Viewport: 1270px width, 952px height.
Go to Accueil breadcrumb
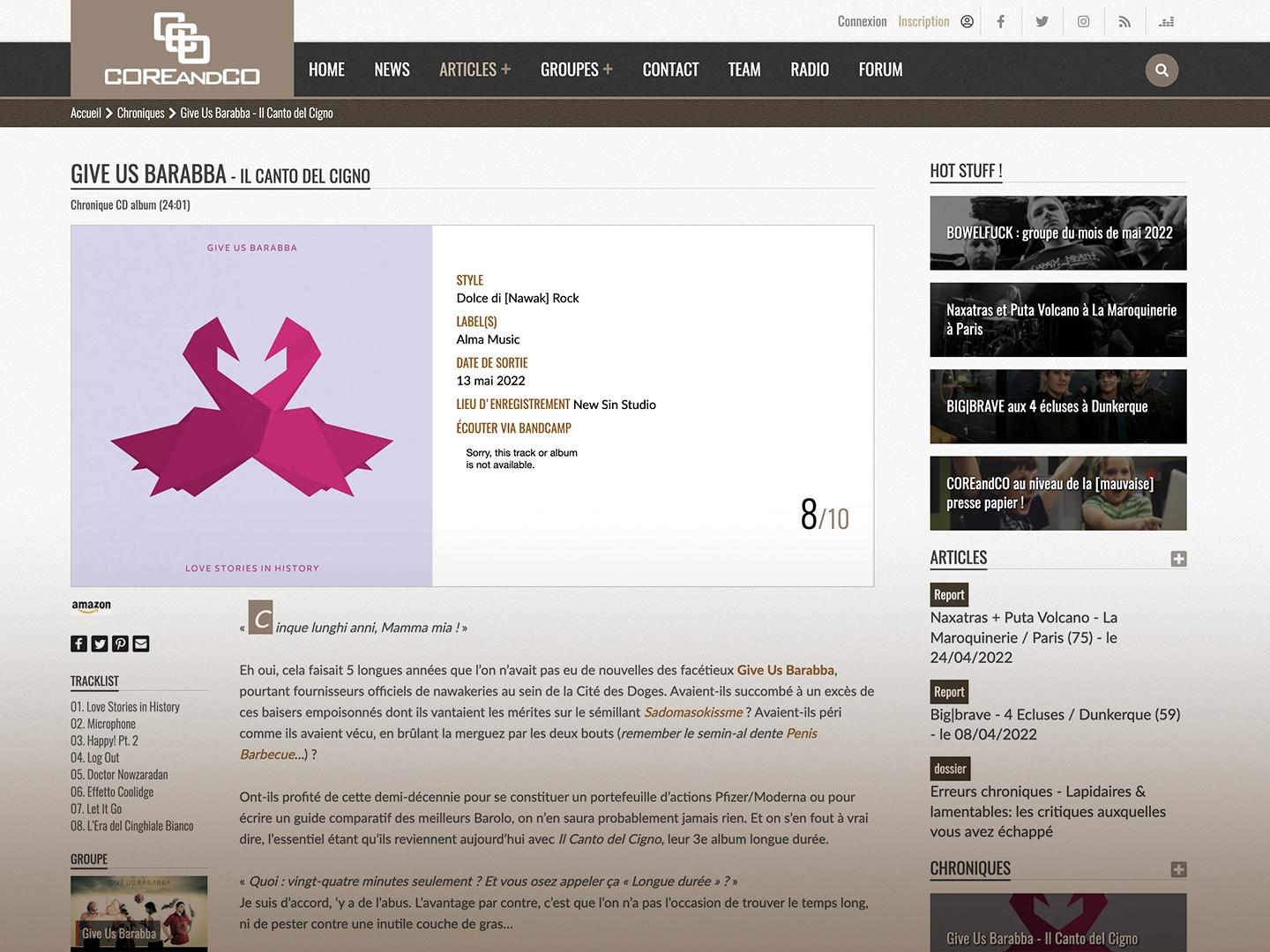pos(86,113)
